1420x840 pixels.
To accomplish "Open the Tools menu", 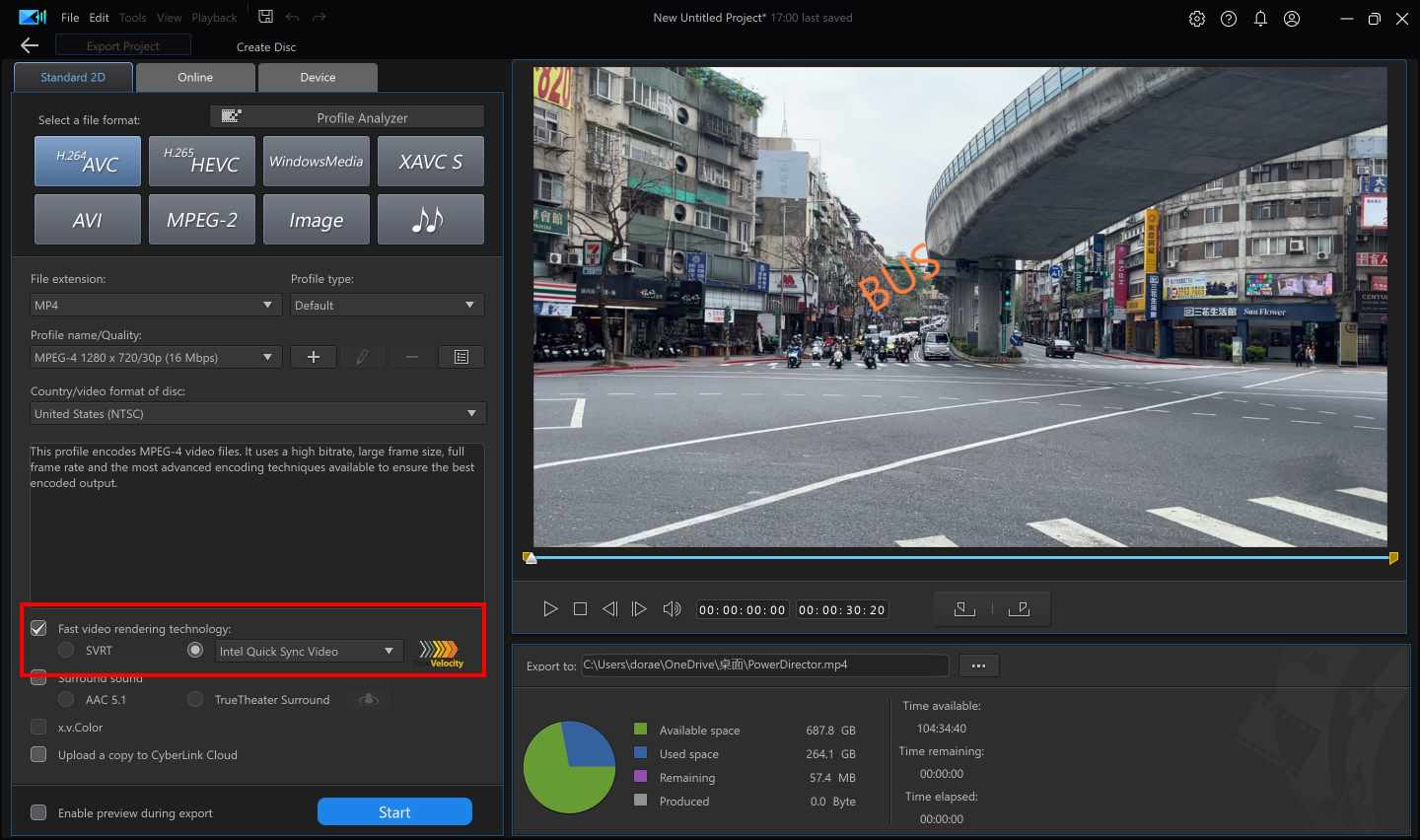I will pyautogui.click(x=132, y=18).
